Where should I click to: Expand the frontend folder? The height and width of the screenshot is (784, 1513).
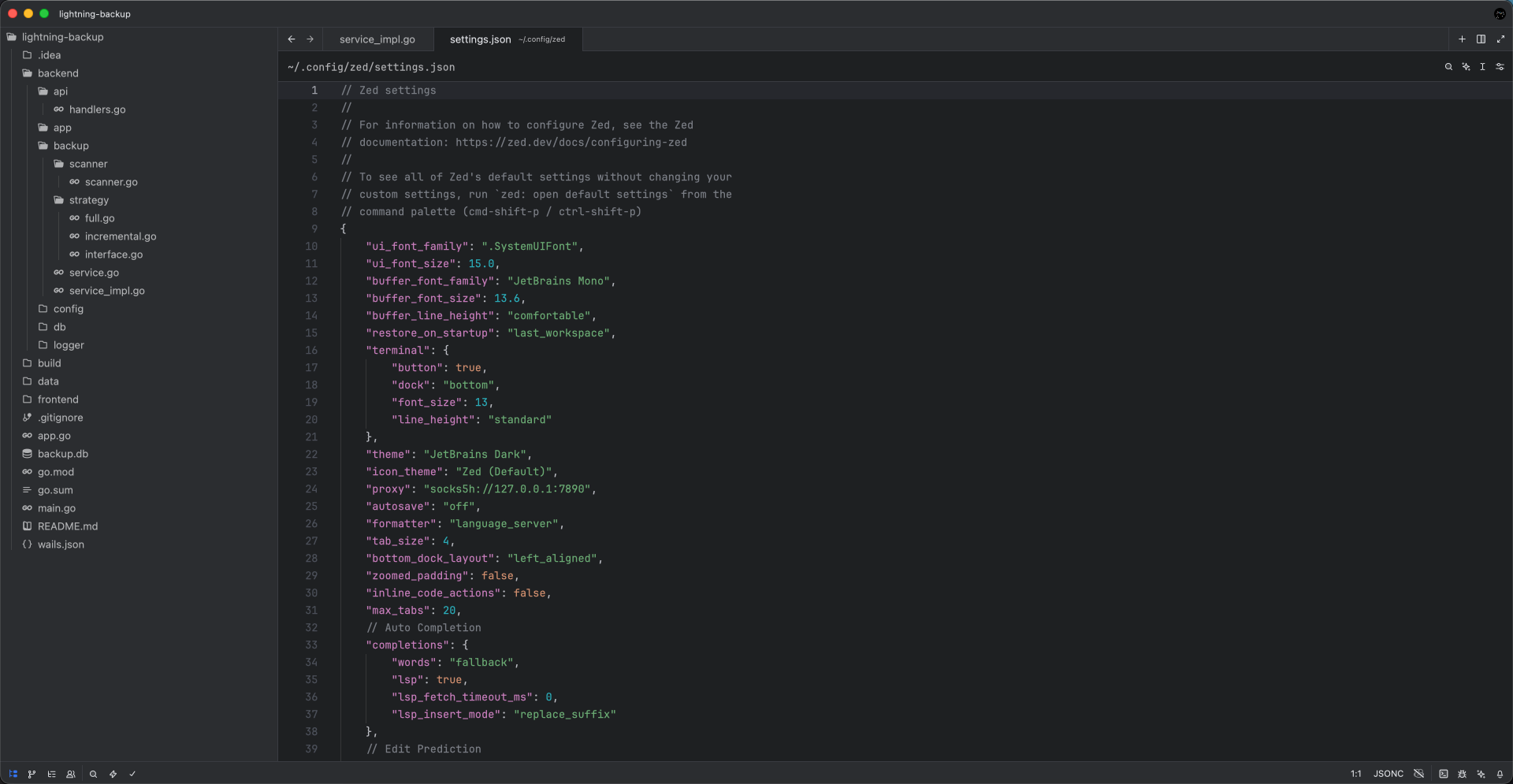click(58, 399)
